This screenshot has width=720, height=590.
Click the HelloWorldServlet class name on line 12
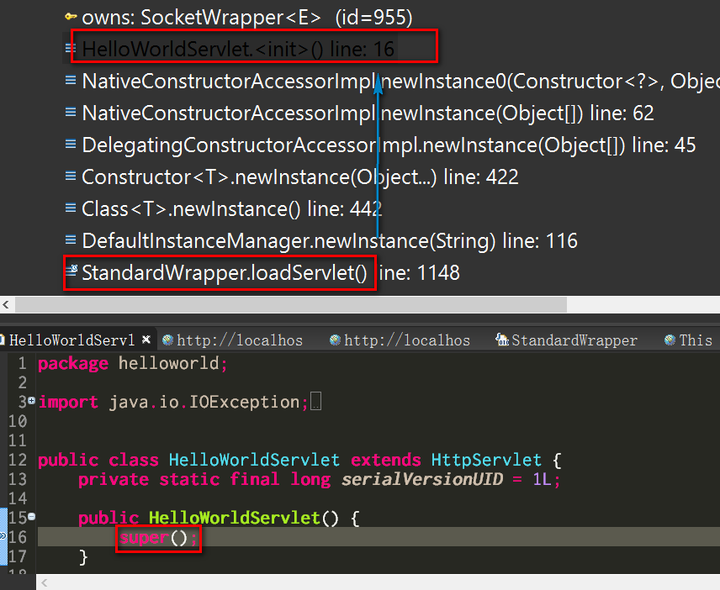click(254, 460)
